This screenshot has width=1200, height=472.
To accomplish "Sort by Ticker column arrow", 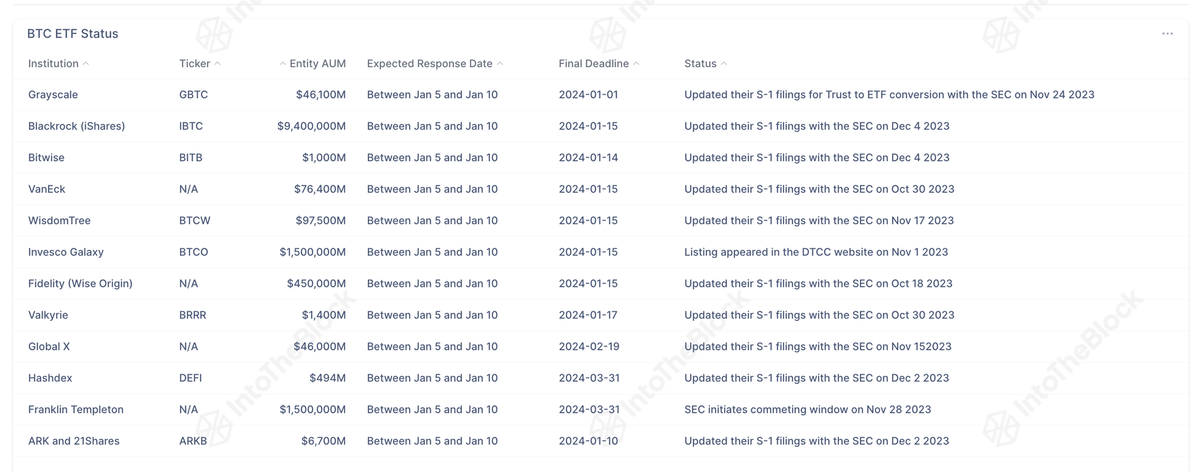I will click(x=218, y=64).
